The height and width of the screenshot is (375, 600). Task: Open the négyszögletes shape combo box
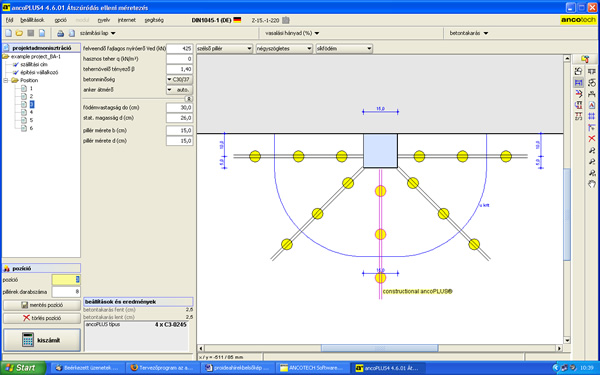284,49
